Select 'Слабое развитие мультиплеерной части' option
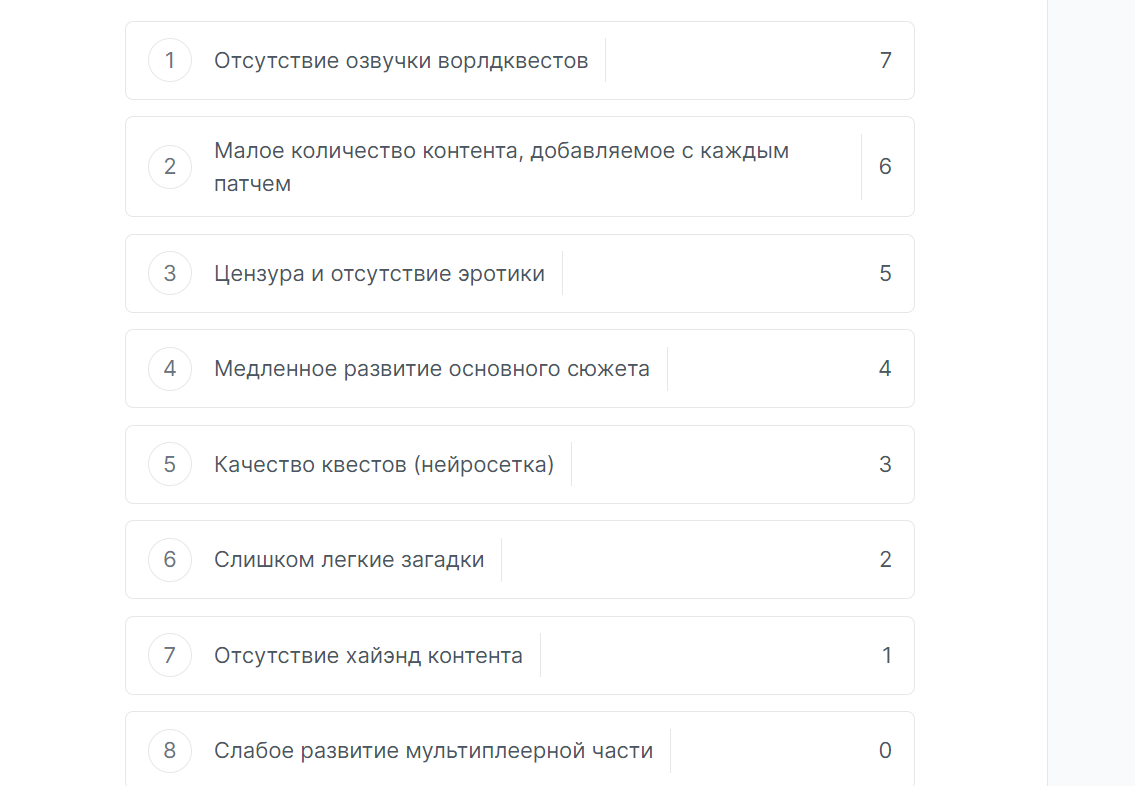Image resolution: width=1135 pixels, height=786 pixels. point(434,751)
